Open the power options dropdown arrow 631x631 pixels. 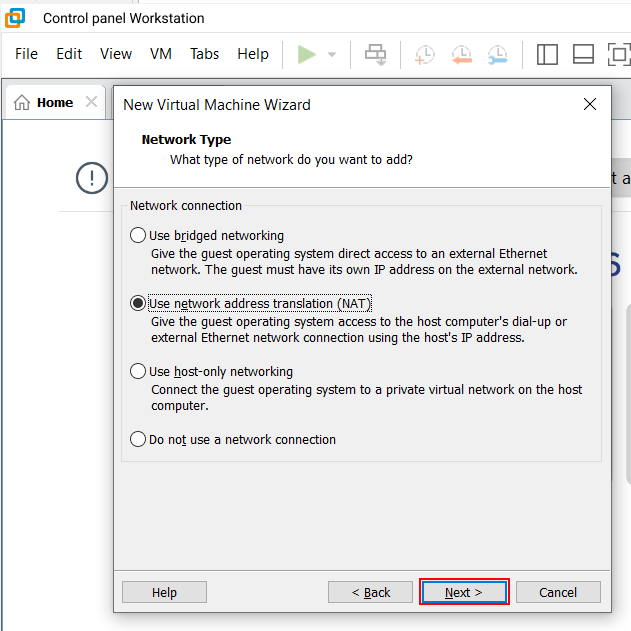click(x=332, y=54)
